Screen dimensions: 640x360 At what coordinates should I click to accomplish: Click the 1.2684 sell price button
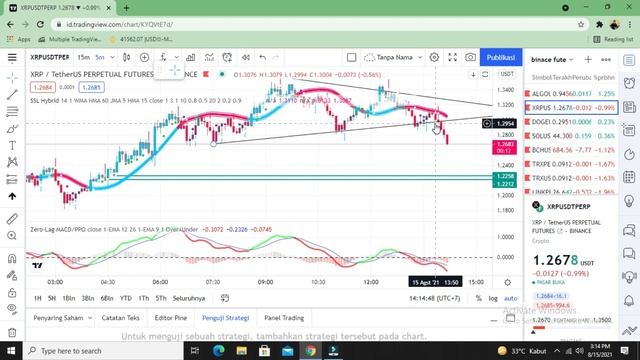tap(43, 87)
